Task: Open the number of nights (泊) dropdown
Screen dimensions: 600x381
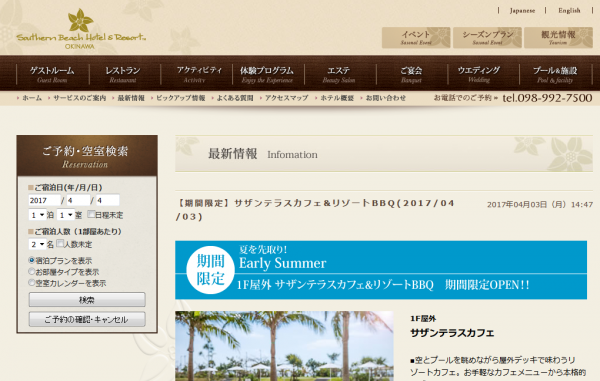Action: [38, 215]
